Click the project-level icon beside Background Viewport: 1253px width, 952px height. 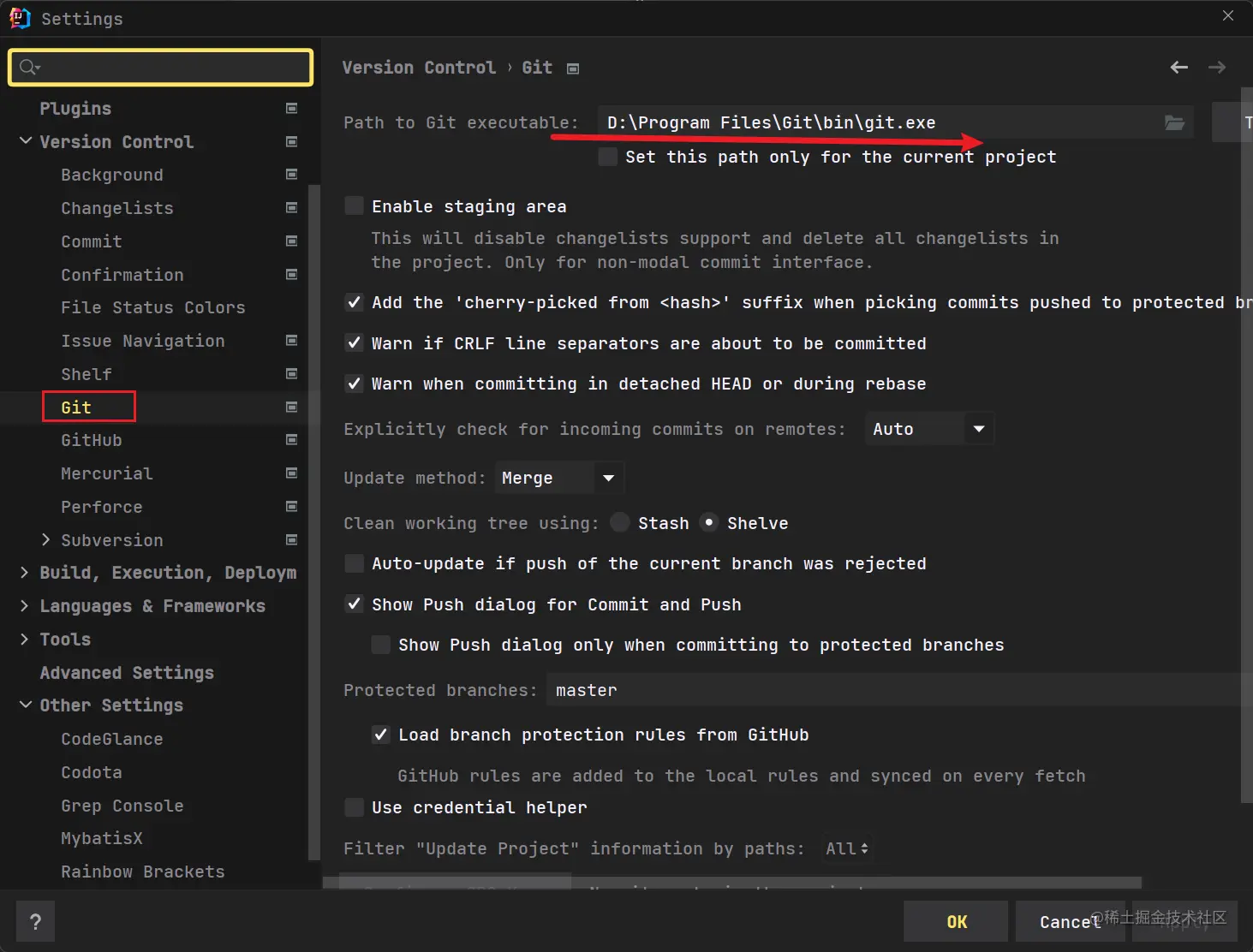click(x=291, y=175)
